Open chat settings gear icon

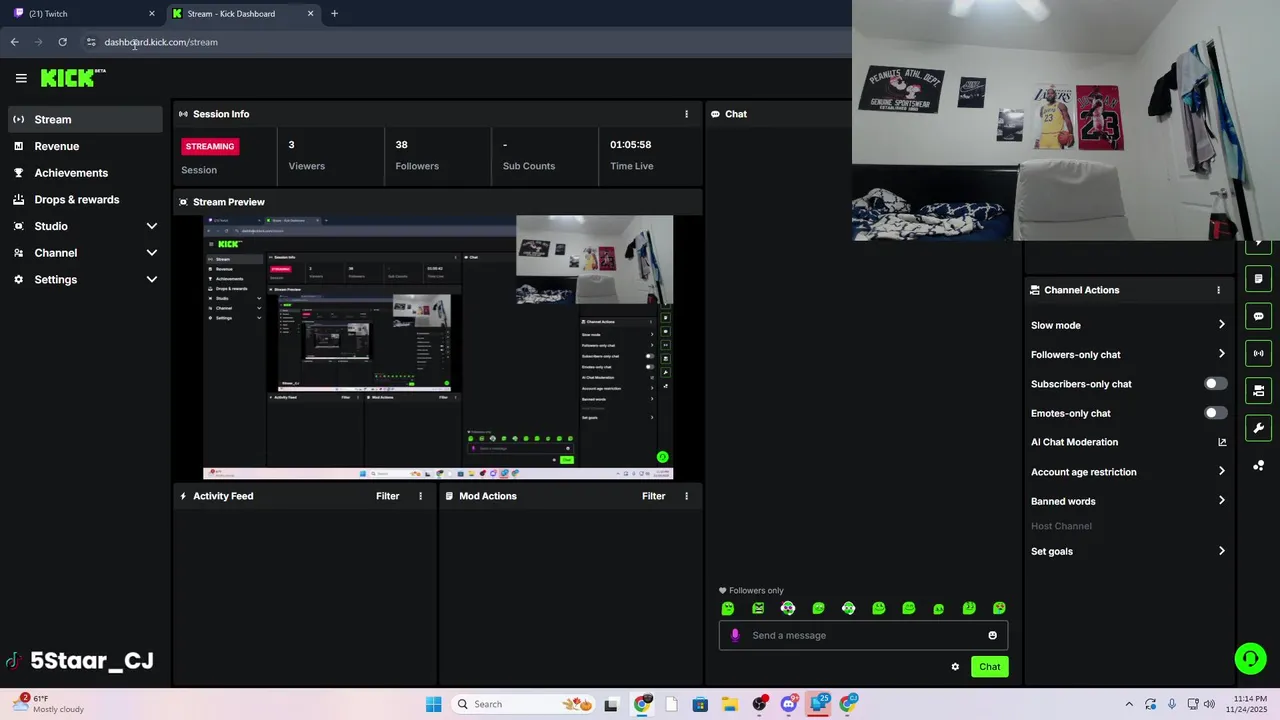[955, 667]
